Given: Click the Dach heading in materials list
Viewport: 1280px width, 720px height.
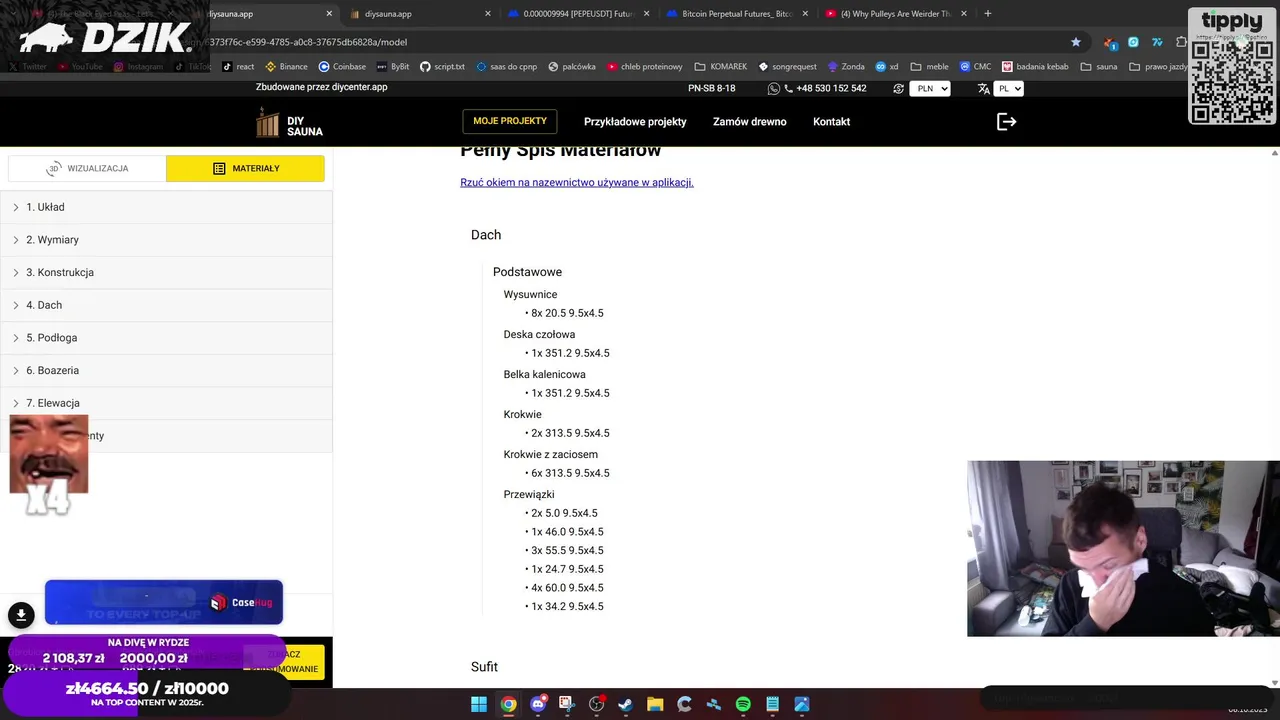Looking at the screenshot, I should click(x=486, y=235).
